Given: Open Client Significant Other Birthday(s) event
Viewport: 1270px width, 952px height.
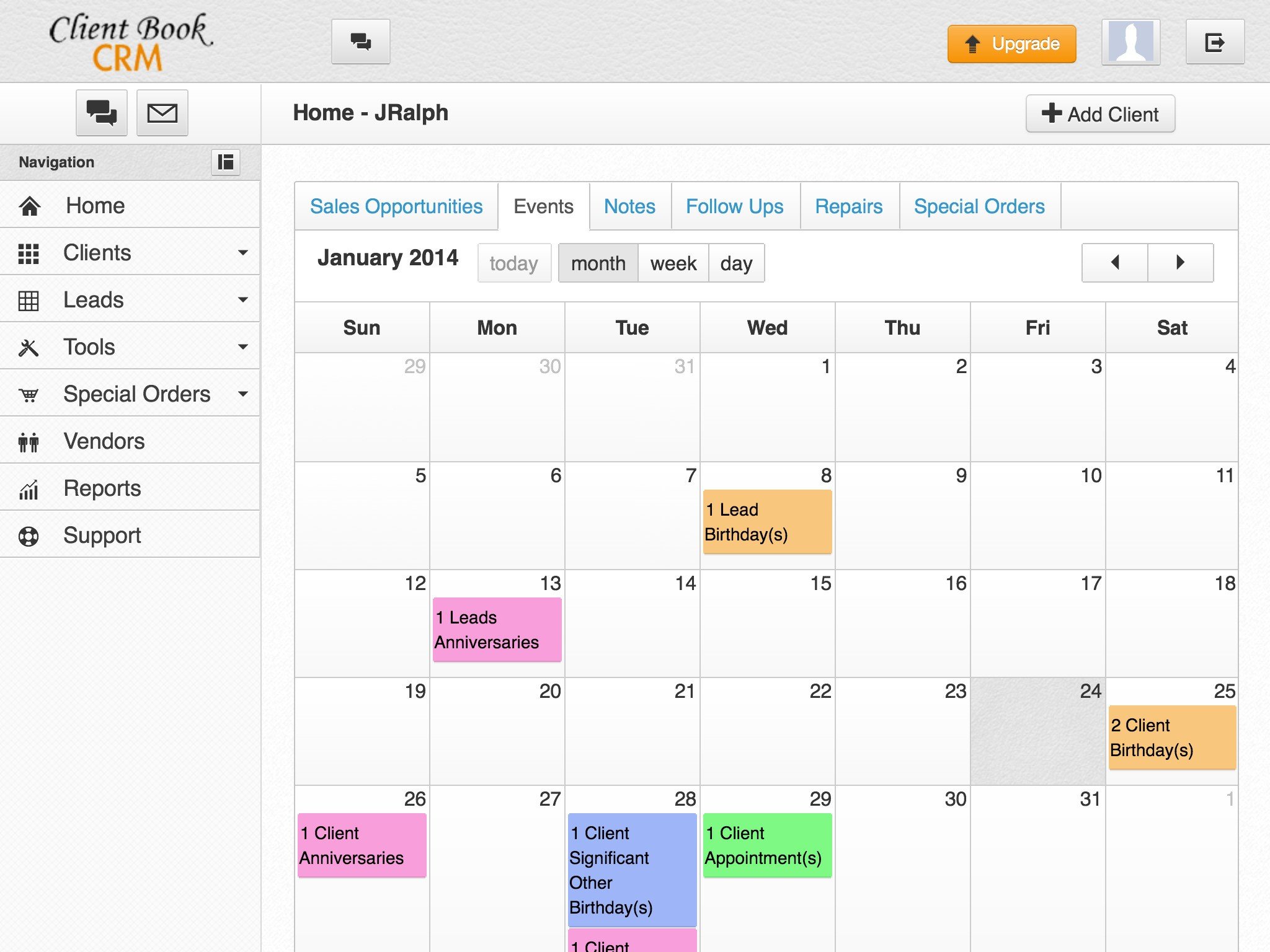Looking at the screenshot, I should click(633, 870).
